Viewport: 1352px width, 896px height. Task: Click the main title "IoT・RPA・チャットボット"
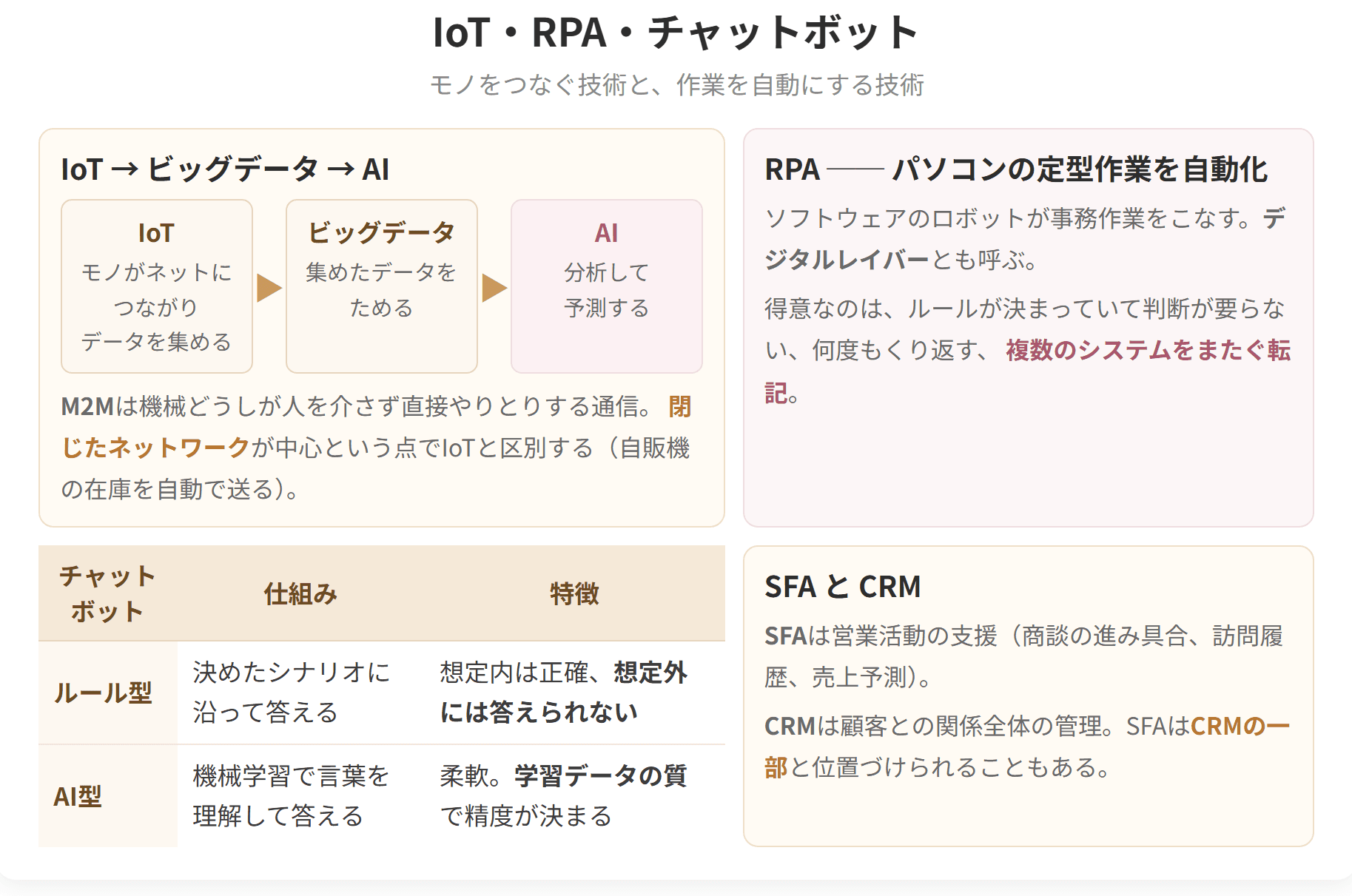pos(676,33)
